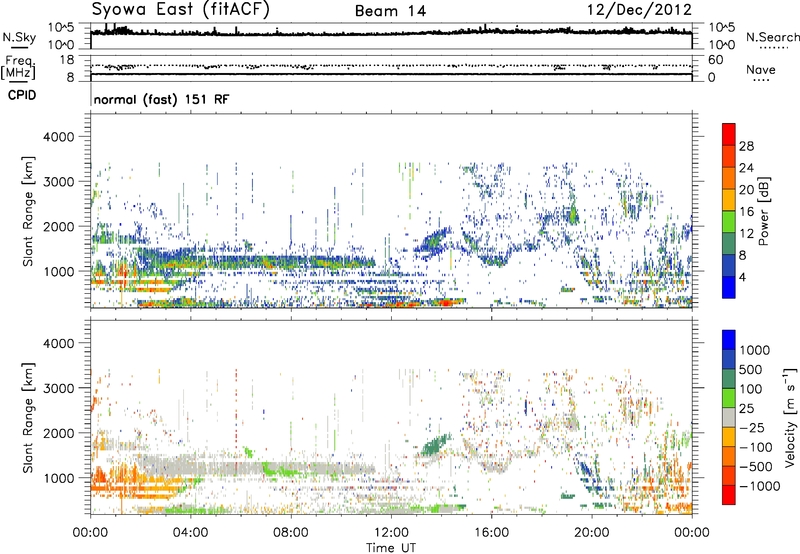Click the 'normal (fast) 151 RF' text
The width and height of the screenshot is (800, 554).
(x=161, y=99)
